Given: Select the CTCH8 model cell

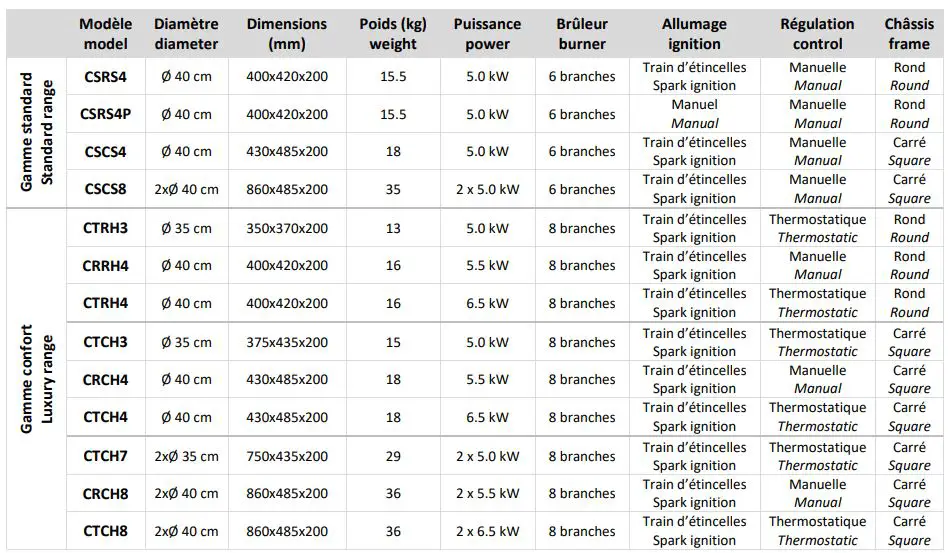Looking at the screenshot, I should click(105, 531).
